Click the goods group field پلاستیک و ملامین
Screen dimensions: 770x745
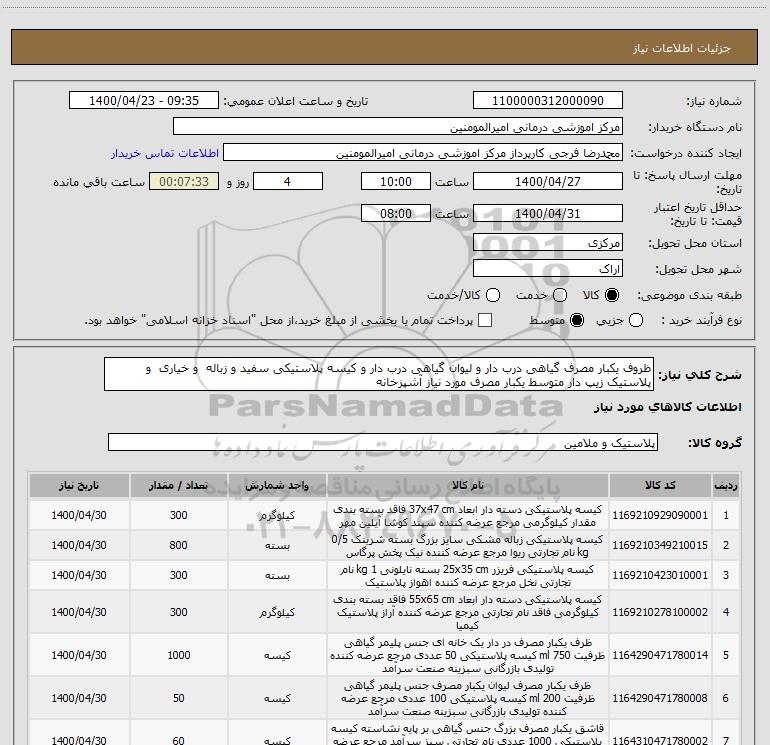point(383,442)
